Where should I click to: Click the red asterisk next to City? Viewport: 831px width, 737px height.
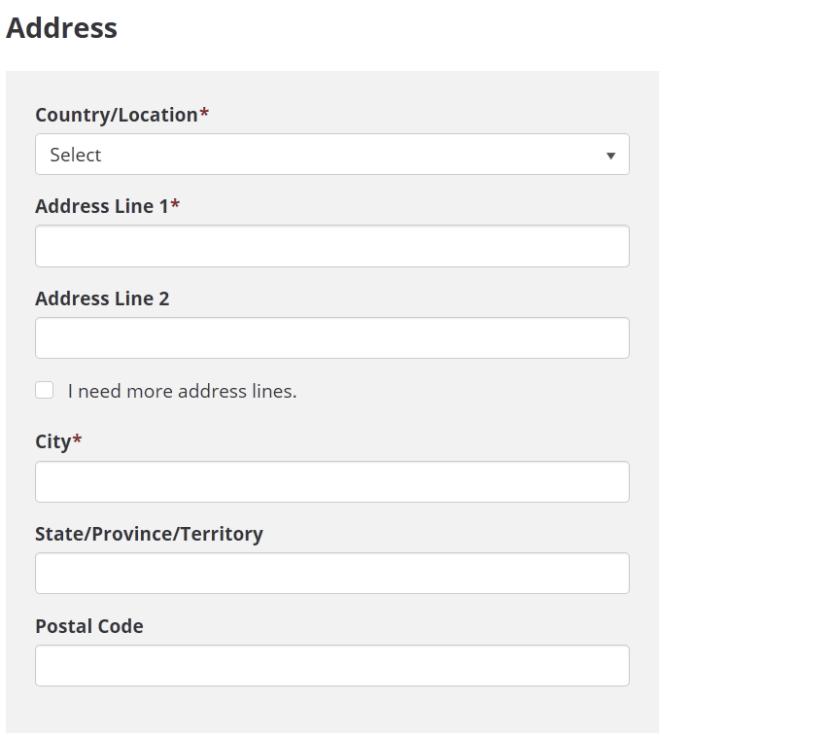coord(76,442)
